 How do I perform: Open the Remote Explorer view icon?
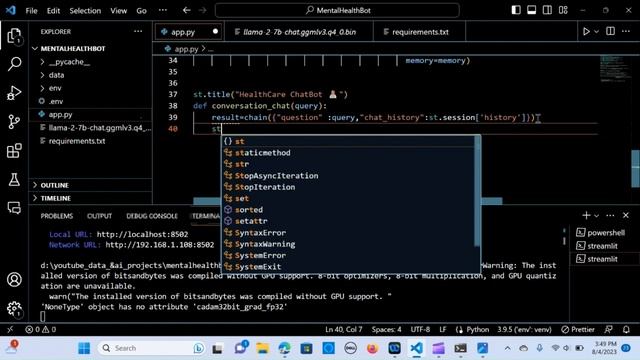point(14,208)
